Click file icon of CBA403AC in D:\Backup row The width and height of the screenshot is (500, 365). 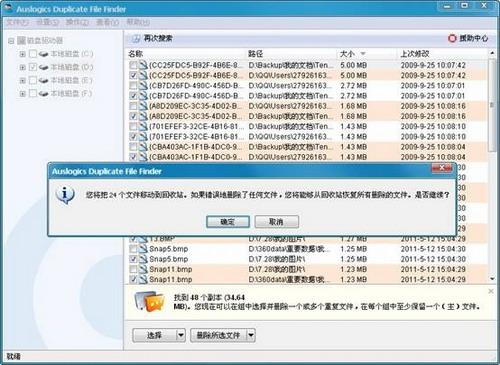pos(143,147)
